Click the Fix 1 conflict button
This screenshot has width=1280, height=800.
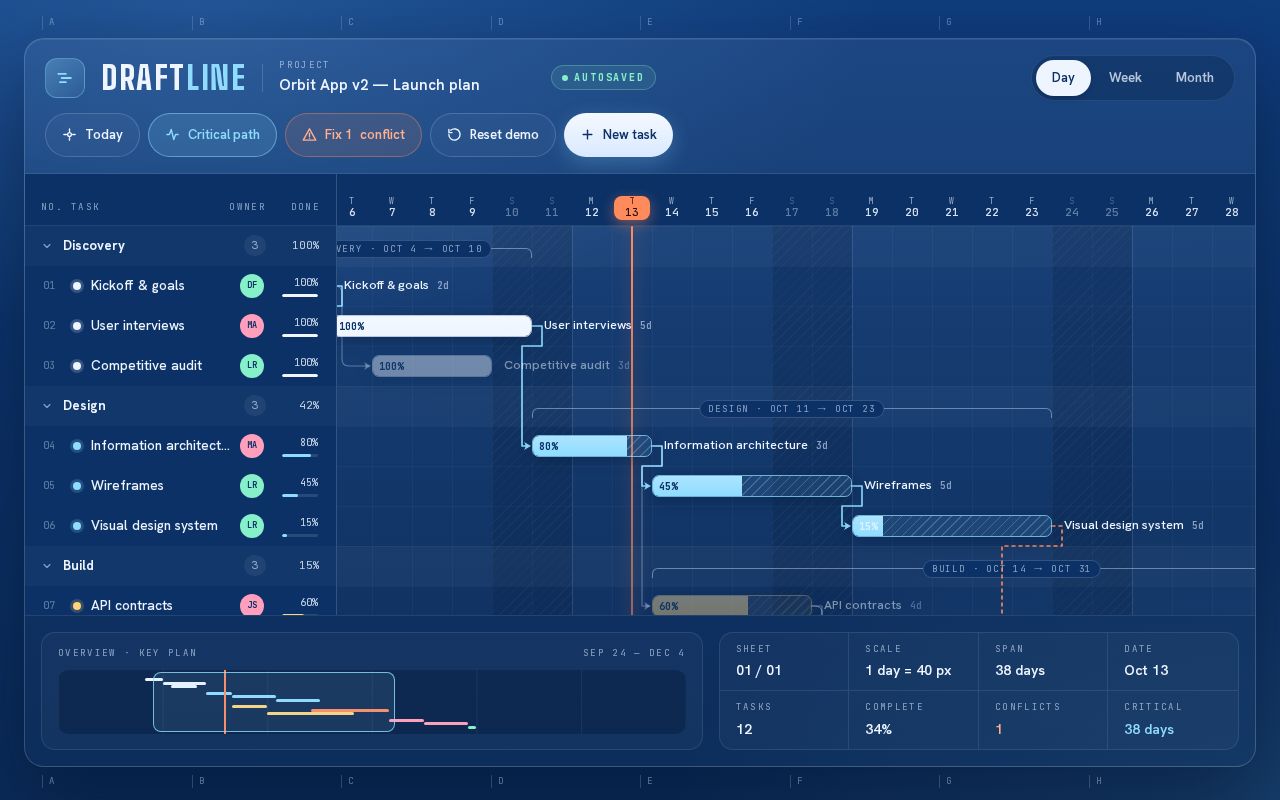click(x=353, y=135)
